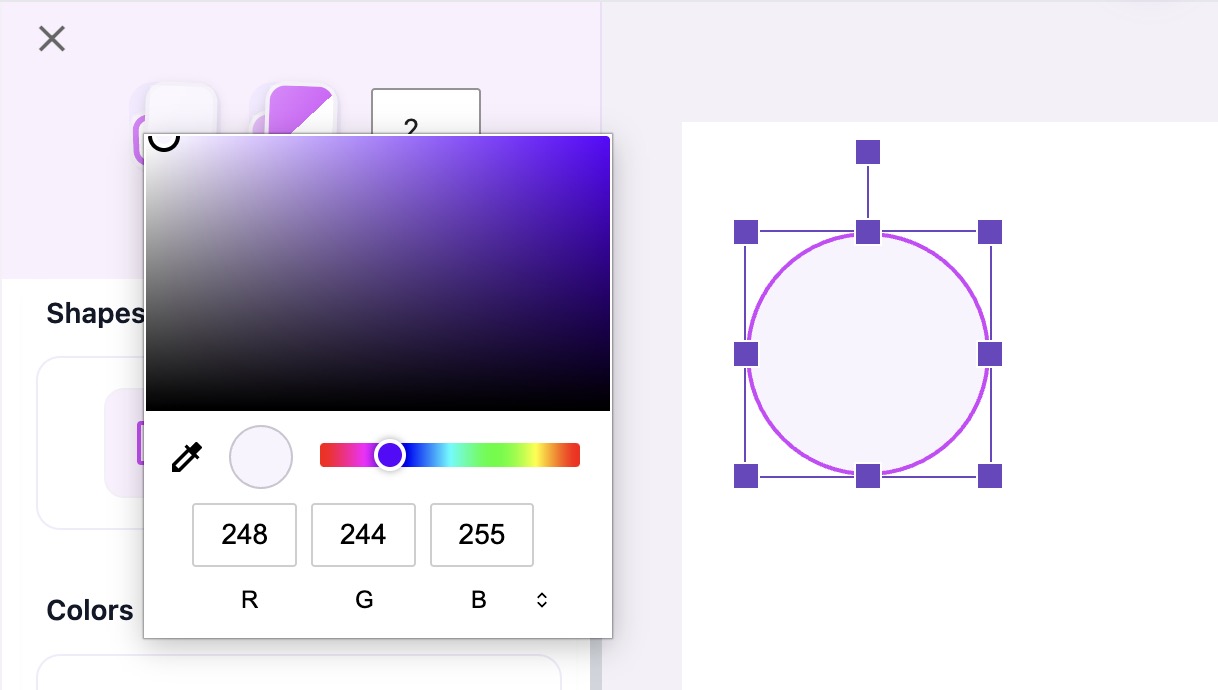Click the top-center handle on the circle's bounding box
The width and height of the screenshot is (1218, 690).
click(x=868, y=232)
